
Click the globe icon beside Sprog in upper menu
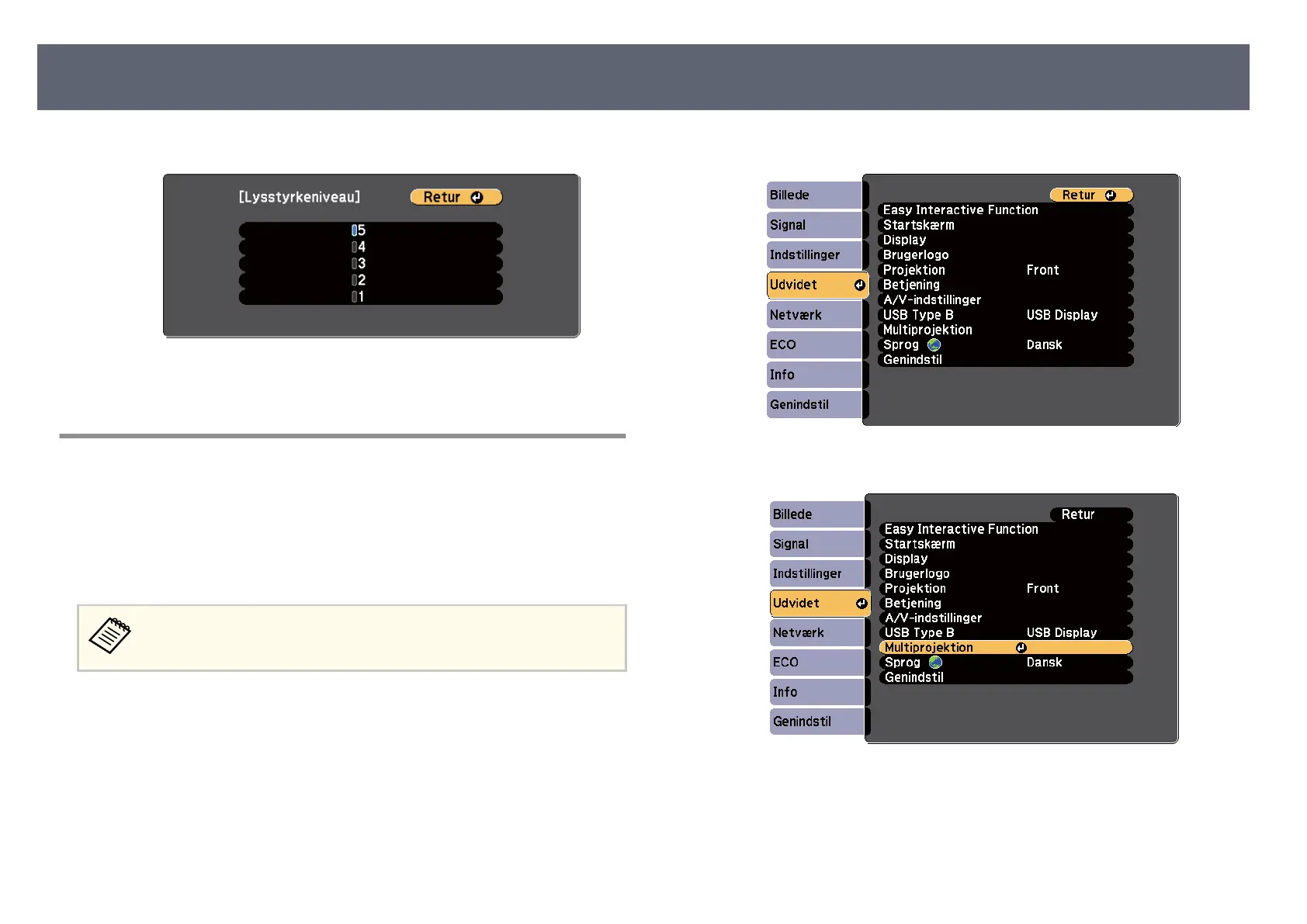(934, 345)
